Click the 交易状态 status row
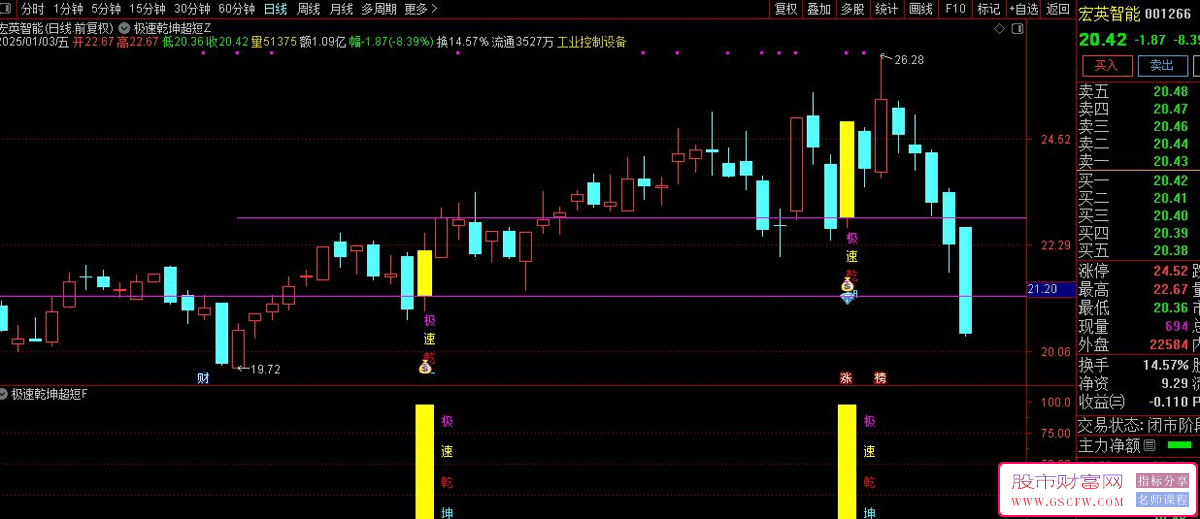The width and height of the screenshot is (1200, 519). tap(1139, 423)
